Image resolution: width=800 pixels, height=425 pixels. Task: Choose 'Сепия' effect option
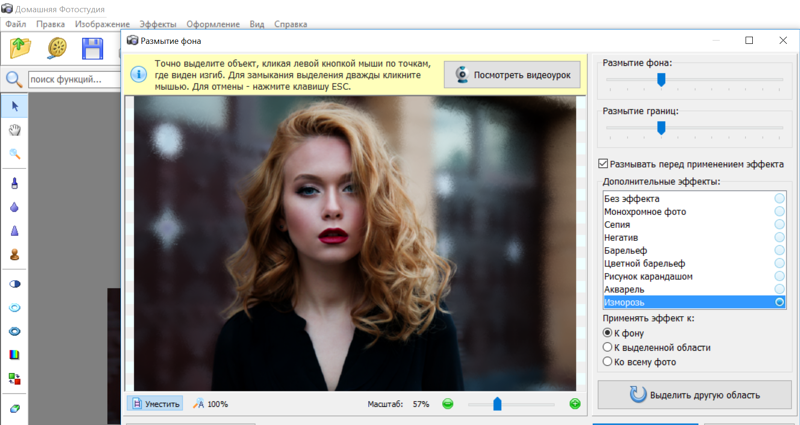click(694, 224)
